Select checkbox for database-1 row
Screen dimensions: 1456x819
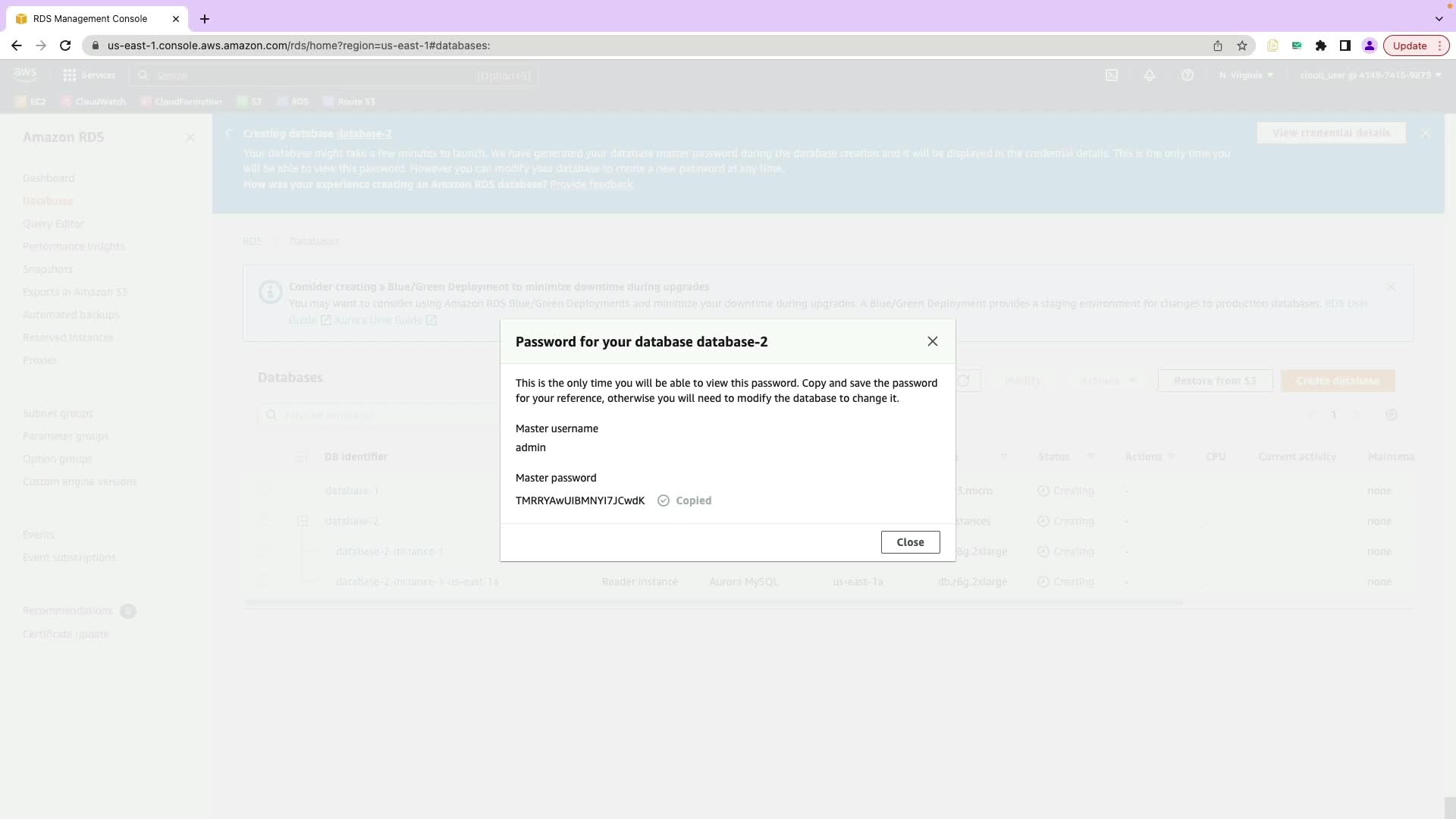pos(263,491)
